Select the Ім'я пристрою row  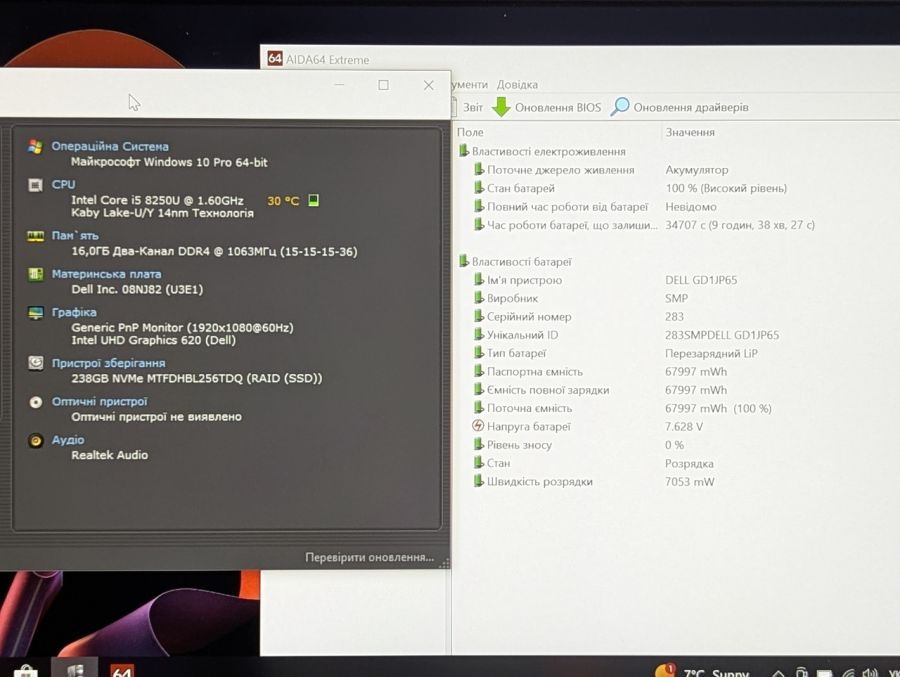point(606,280)
